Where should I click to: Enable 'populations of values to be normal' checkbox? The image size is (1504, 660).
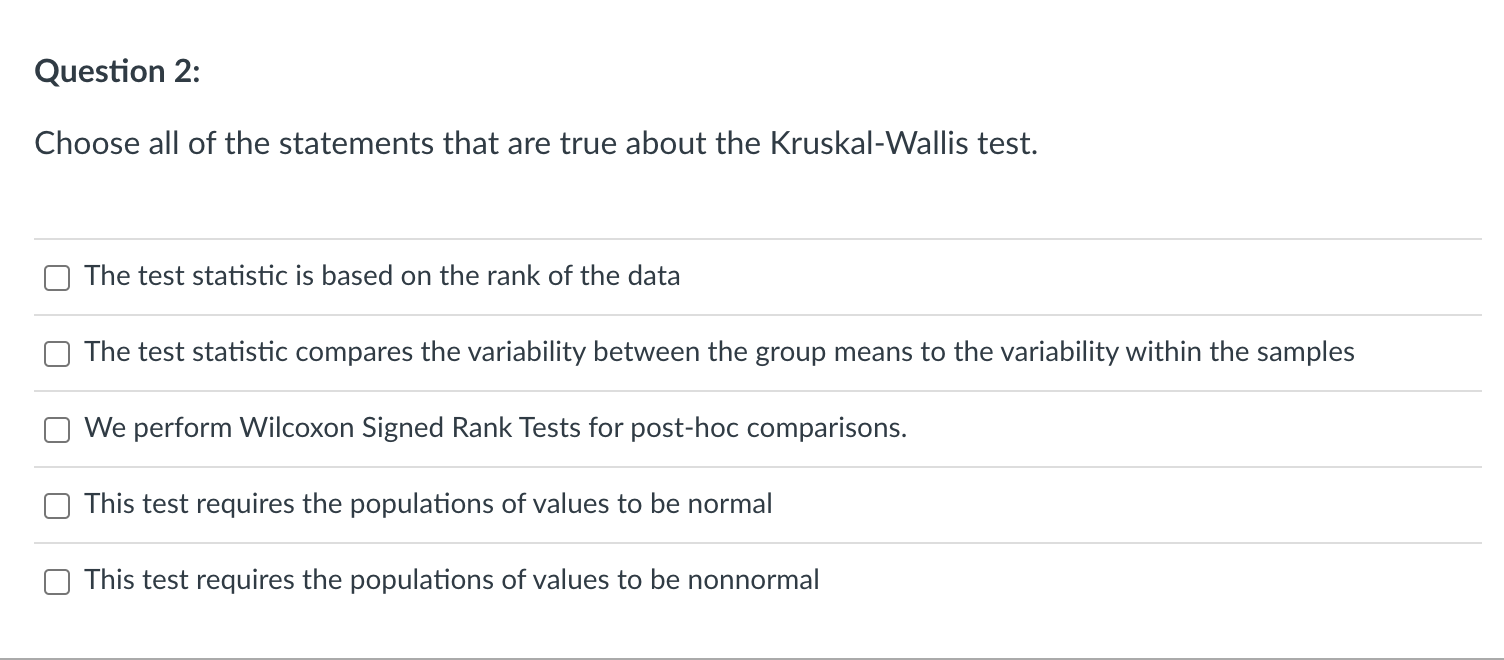tap(56, 505)
